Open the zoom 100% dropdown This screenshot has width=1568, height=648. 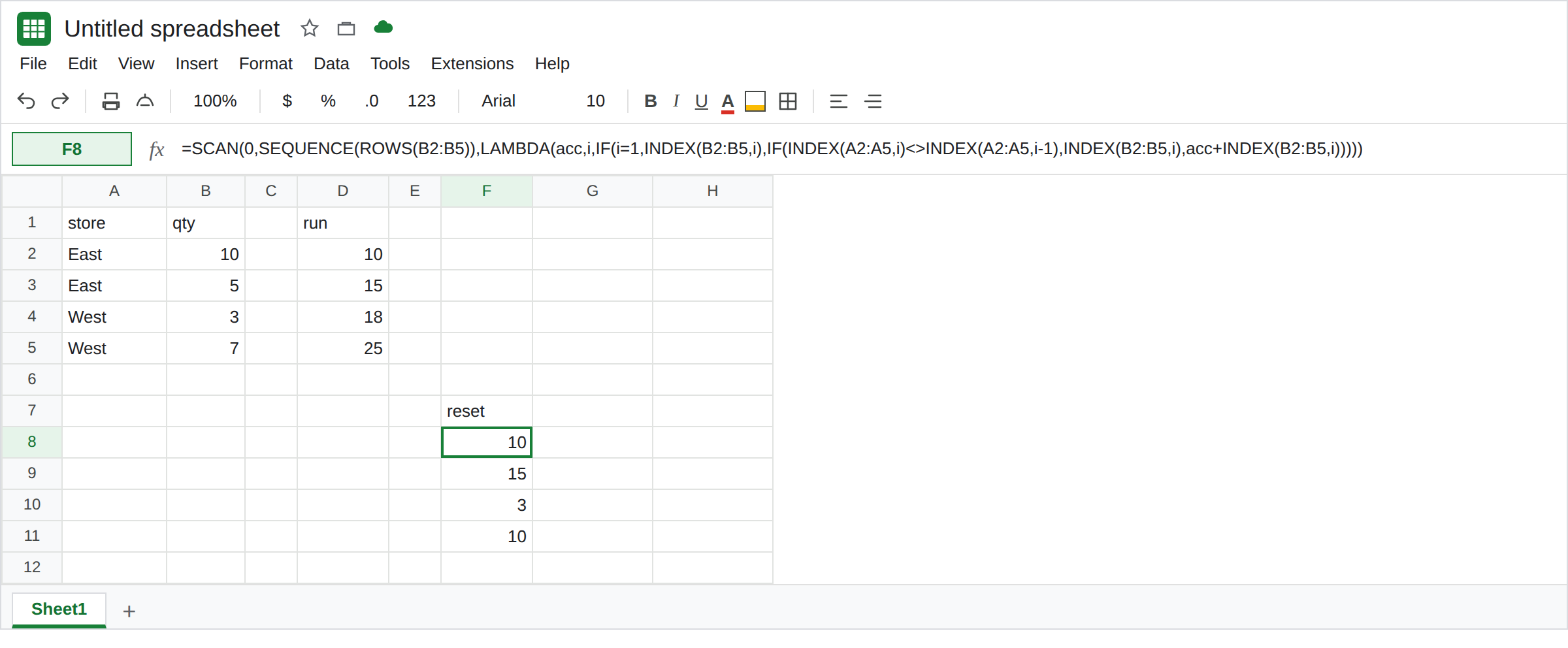click(x=215, y=101)
